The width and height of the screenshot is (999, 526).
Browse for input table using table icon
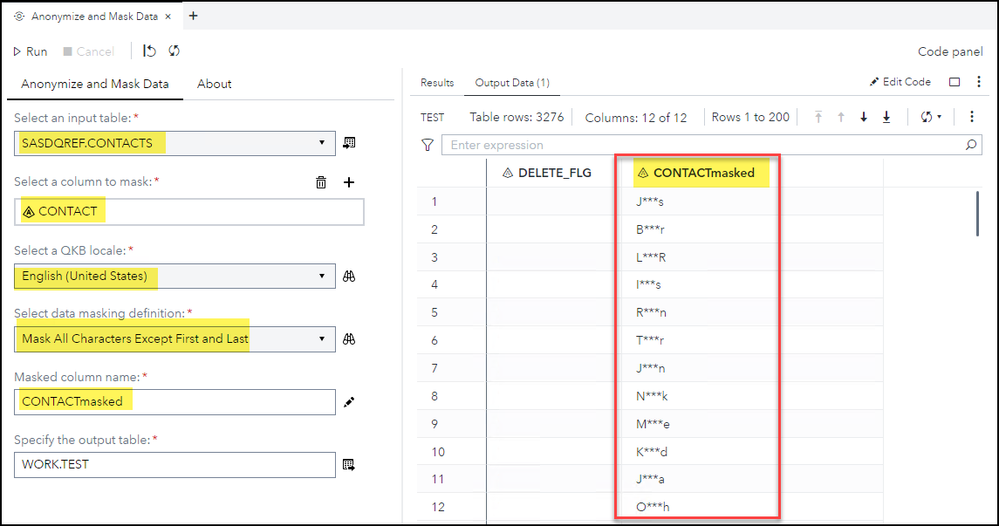click(x=349, y=143)
